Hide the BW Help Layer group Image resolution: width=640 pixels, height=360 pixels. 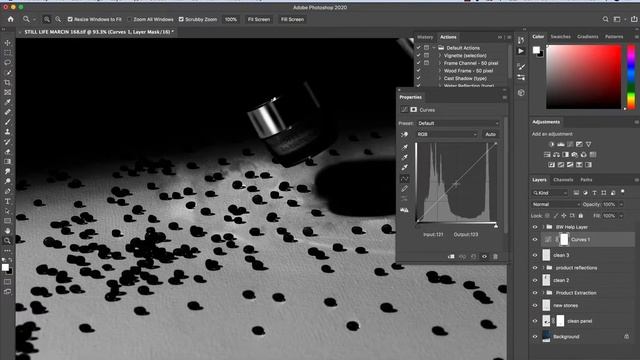pos(535,227)
